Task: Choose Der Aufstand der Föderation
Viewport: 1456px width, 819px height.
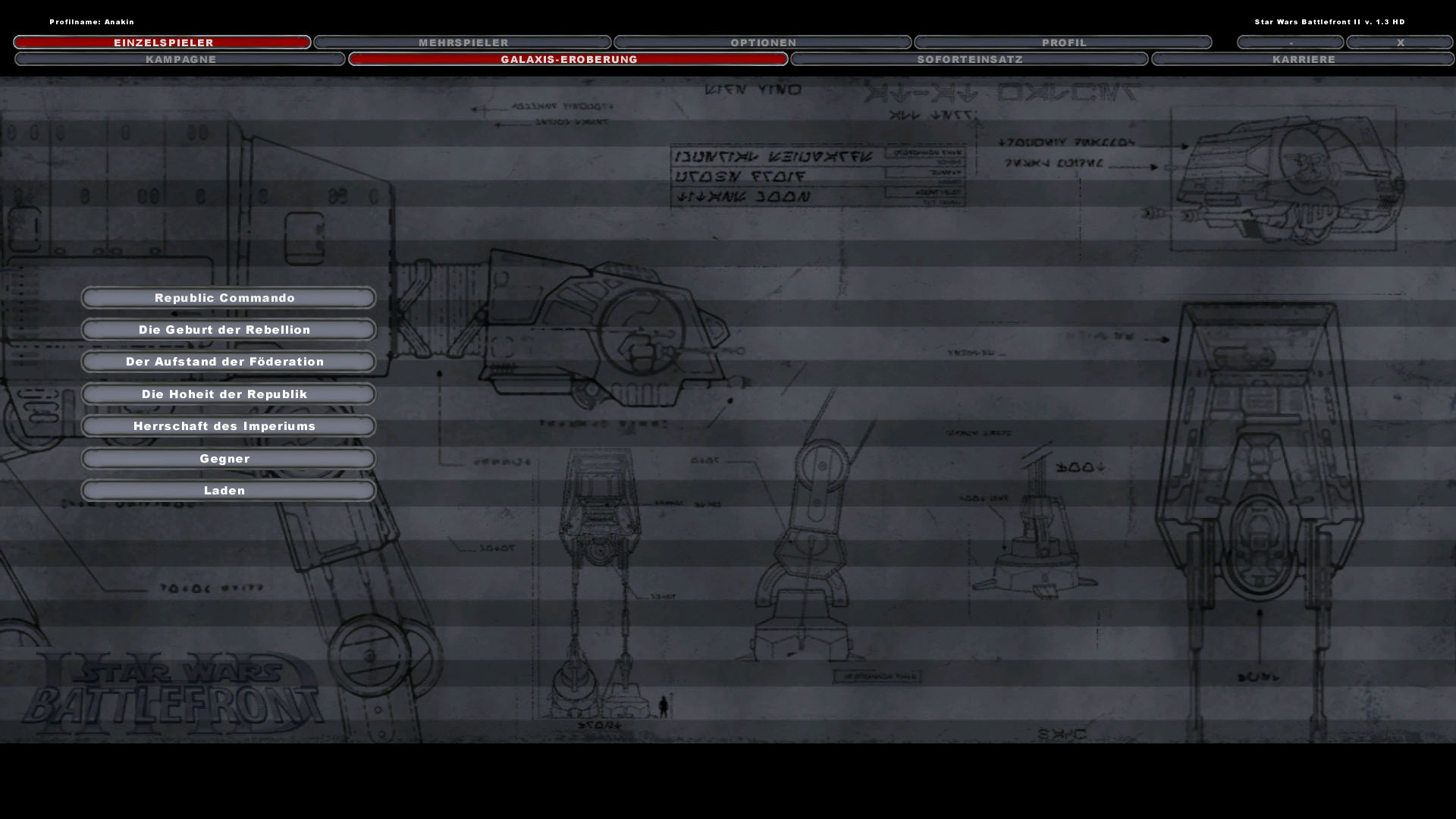Action: 228,362
